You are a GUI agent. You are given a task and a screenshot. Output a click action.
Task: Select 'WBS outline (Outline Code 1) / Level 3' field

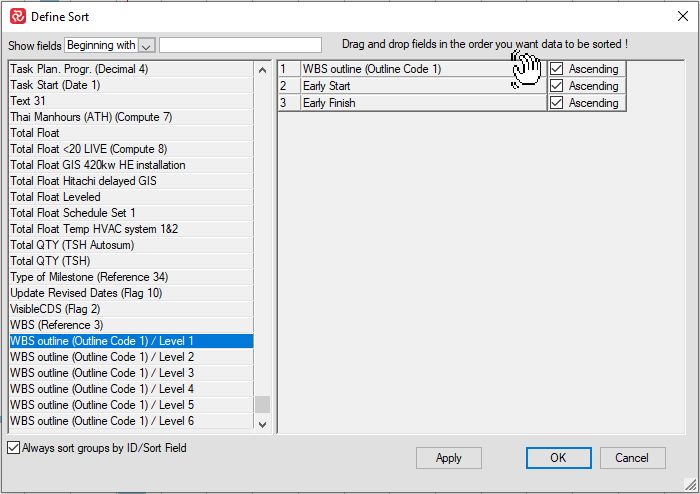pyautogui.click(x=102, y=373)
